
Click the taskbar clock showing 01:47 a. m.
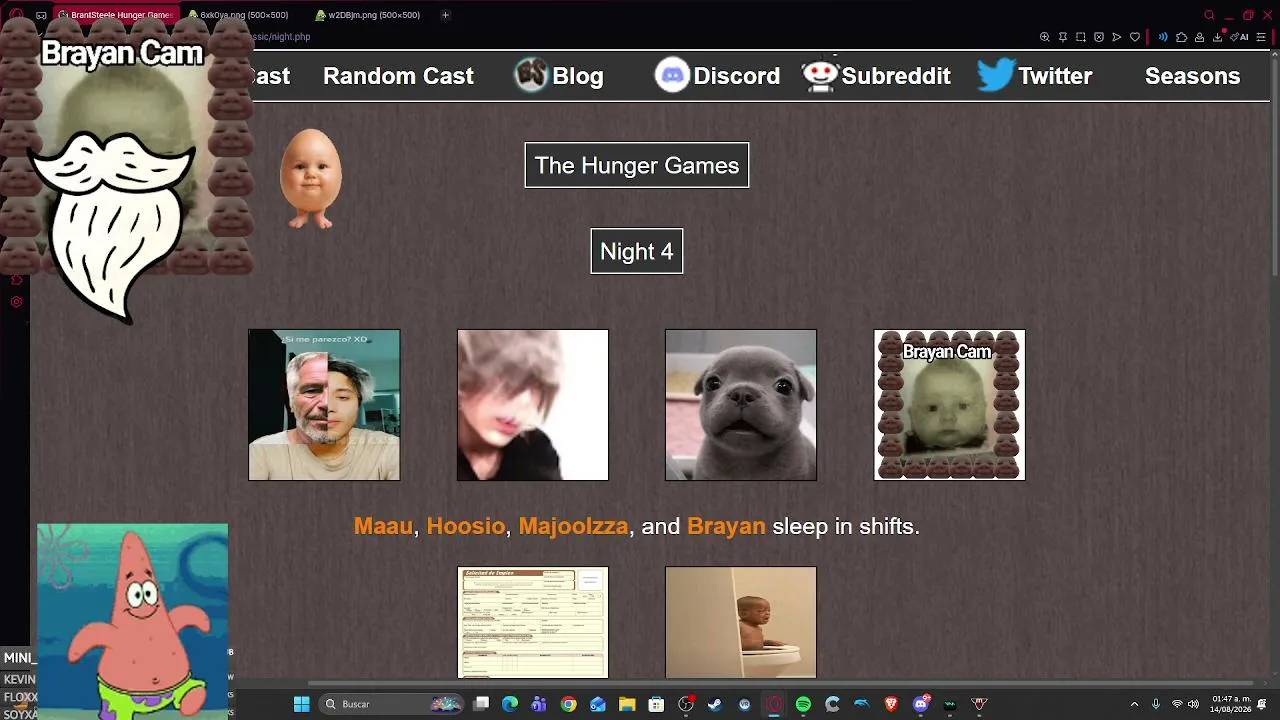1231,704
